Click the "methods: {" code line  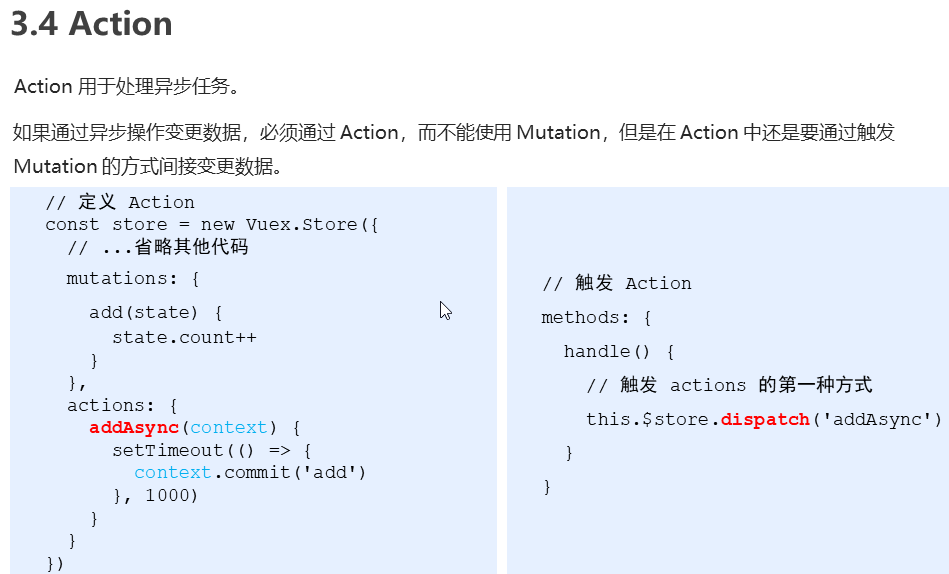point(596,318)
